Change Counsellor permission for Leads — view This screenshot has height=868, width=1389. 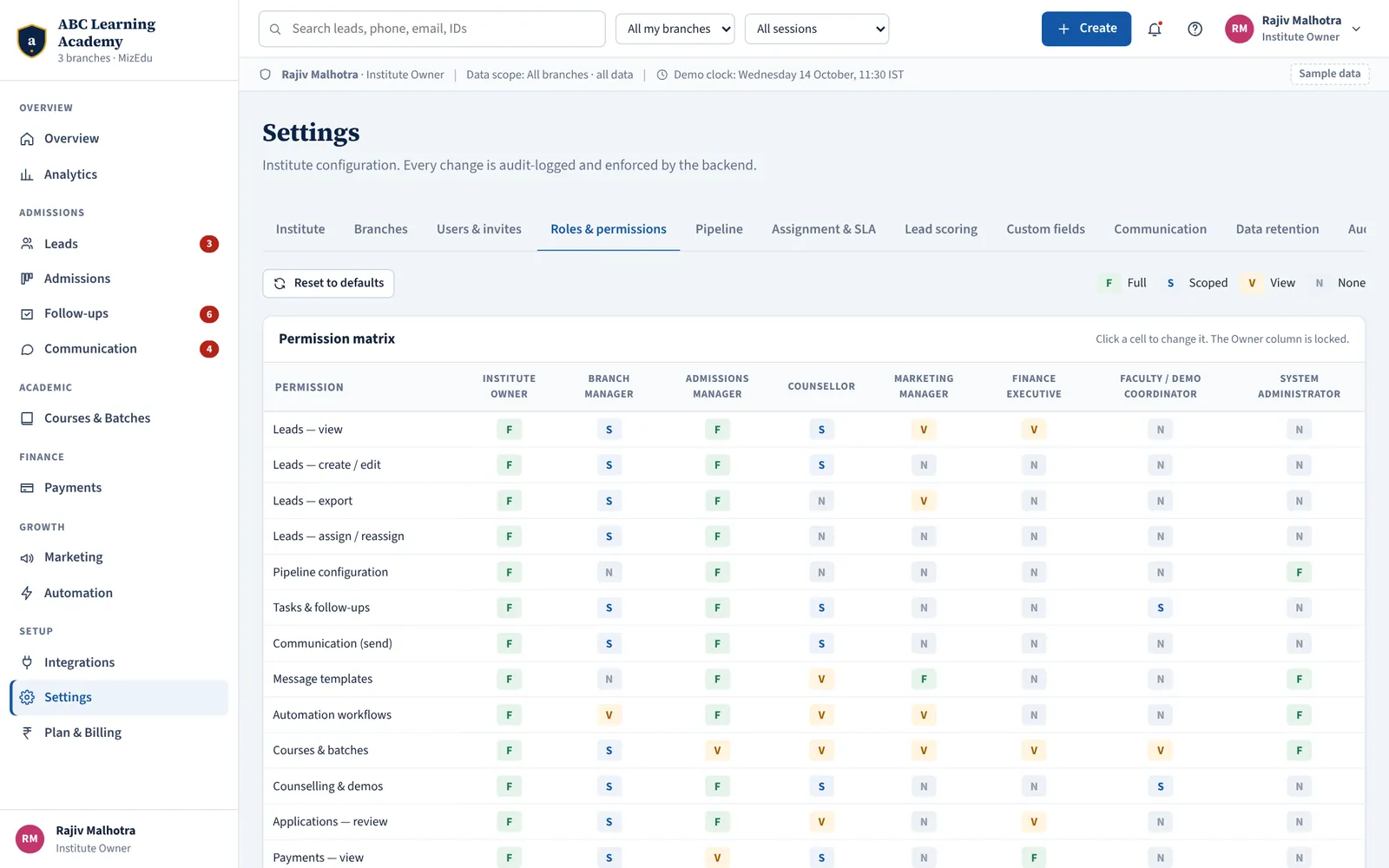(821, 430)
